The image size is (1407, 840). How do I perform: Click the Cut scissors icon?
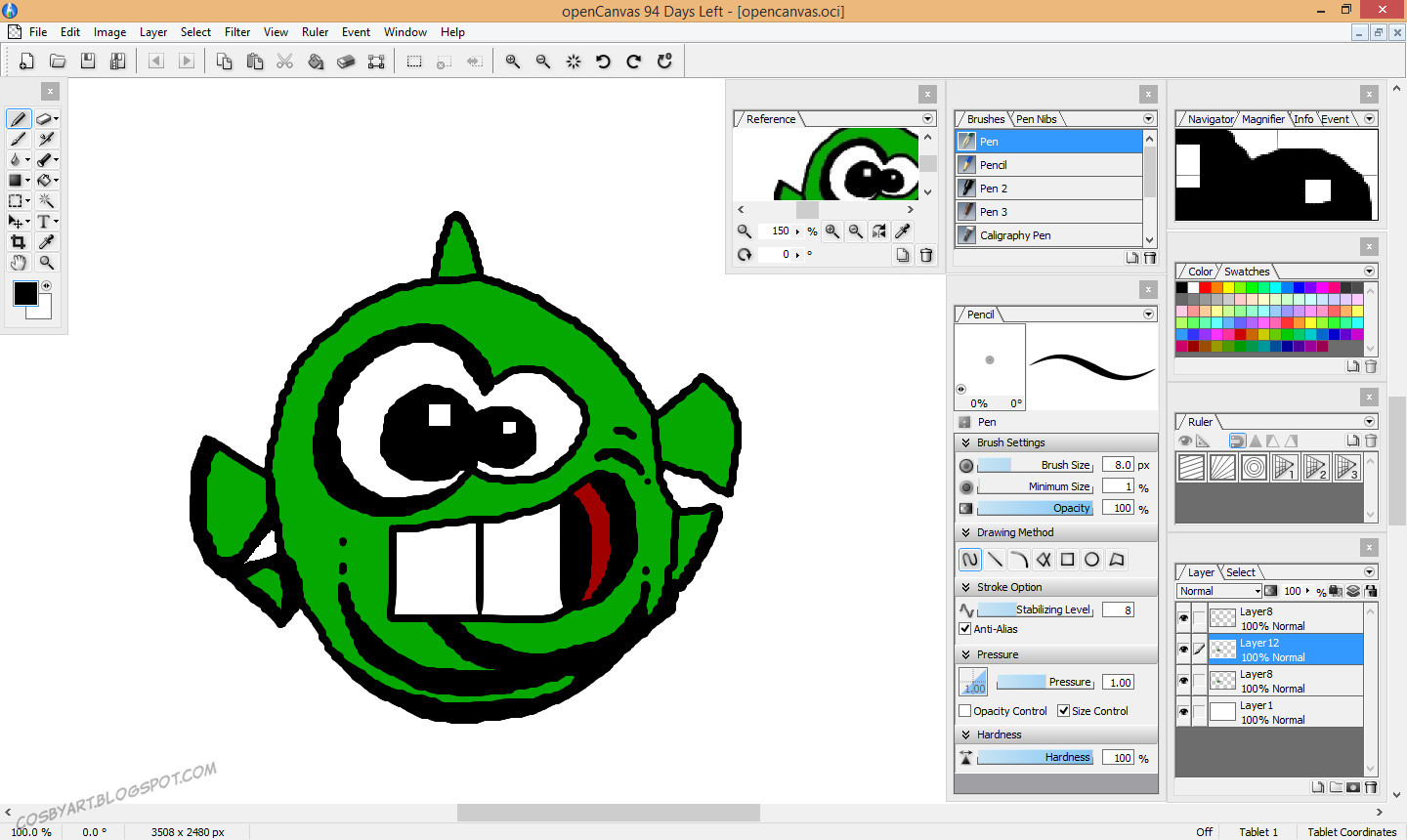click(x=284, y=62)
